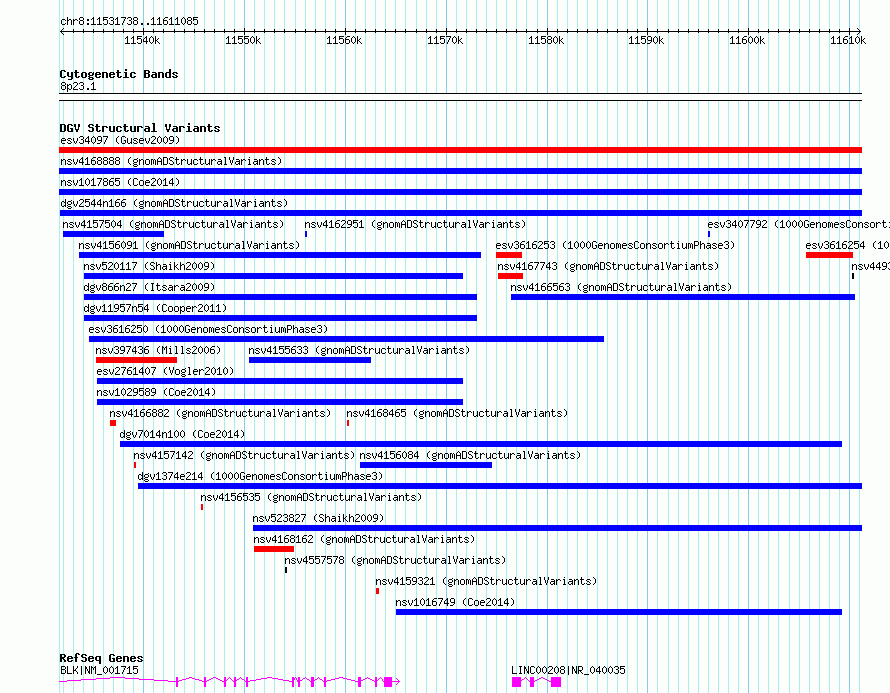This screenshot has width=890, height=693.
Task: Open the nsv520117 (Shaikh2009) label
Action: coord(149,266)
